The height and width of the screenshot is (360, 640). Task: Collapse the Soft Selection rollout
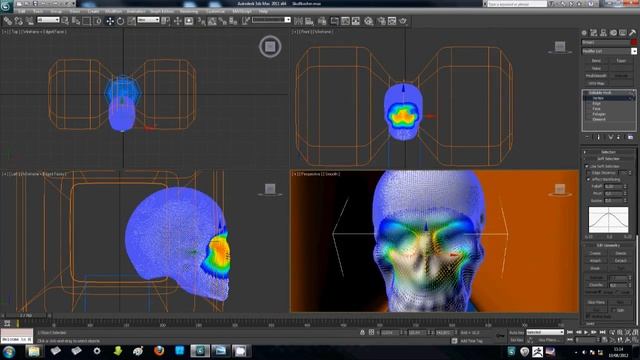(x=608, y=159)
